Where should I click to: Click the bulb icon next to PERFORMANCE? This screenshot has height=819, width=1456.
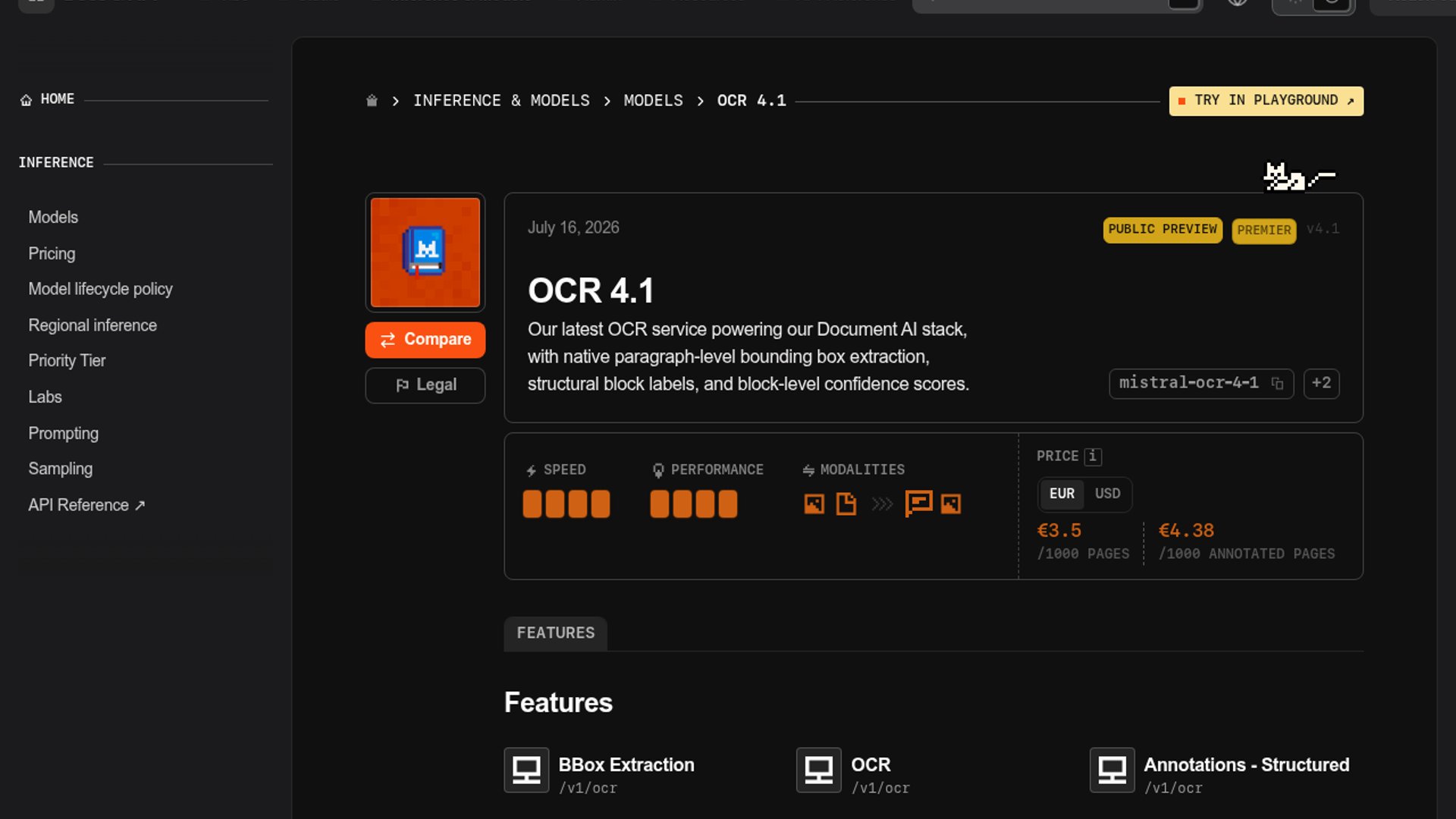point(658,471)
